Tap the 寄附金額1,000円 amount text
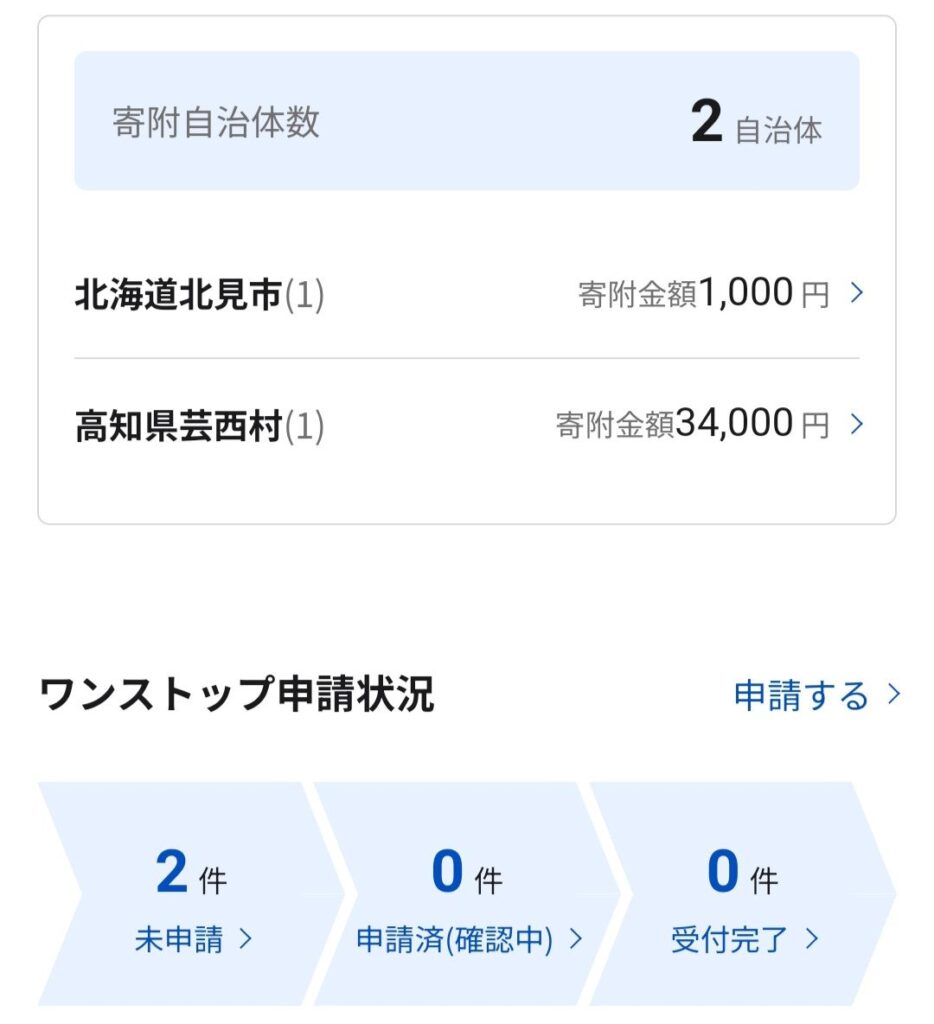 coord(703,294)
